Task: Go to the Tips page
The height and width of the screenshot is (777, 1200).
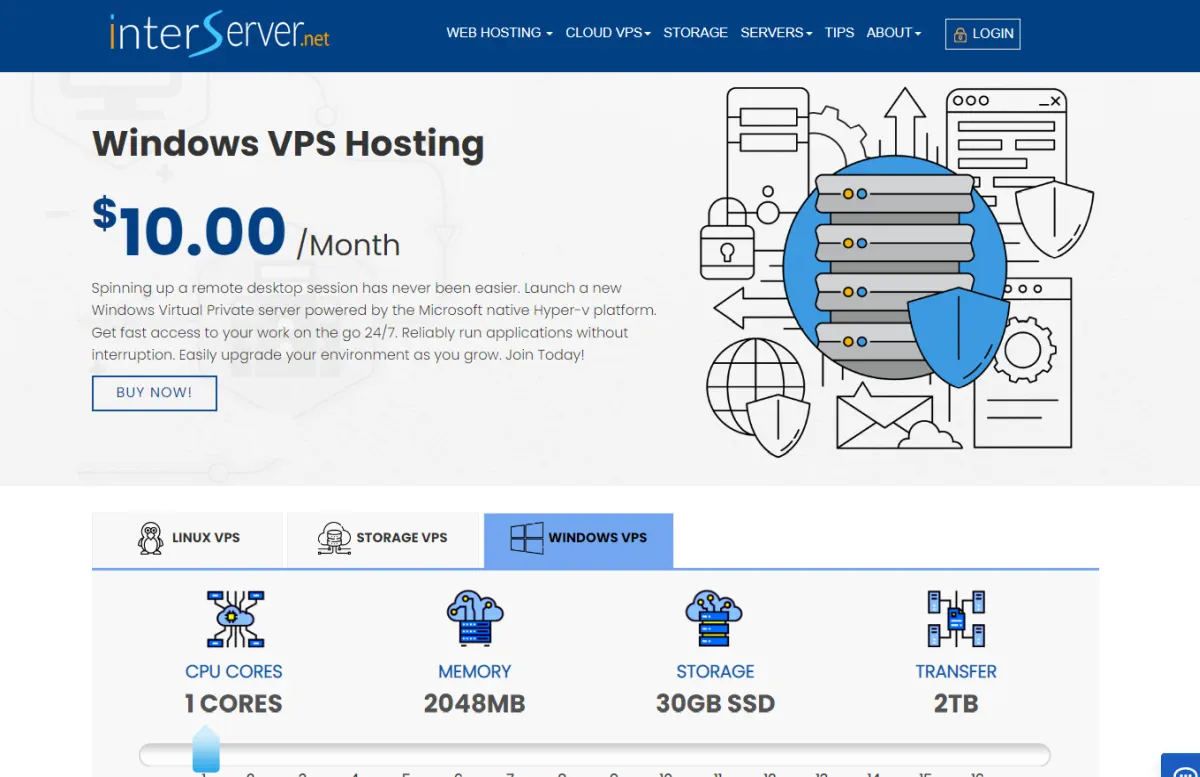Action: [x=839, y=33]
